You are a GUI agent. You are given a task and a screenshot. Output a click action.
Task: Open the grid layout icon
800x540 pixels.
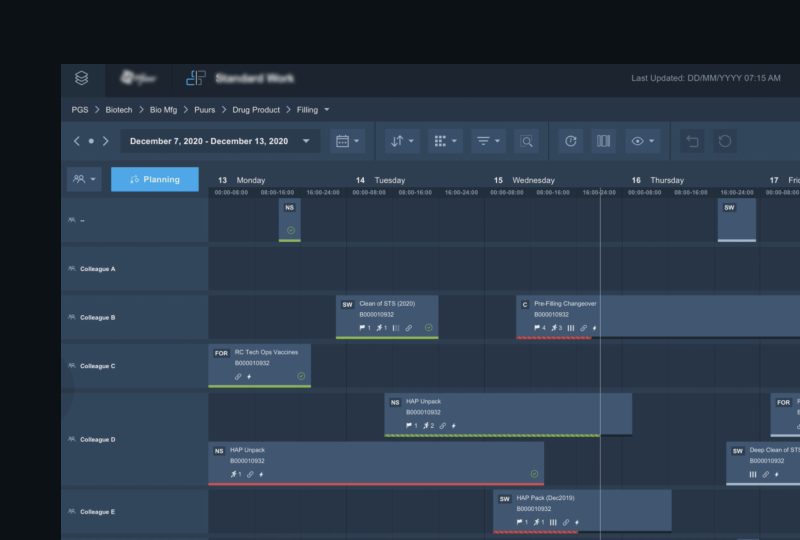pyautogui.click(x=440, y=141)
